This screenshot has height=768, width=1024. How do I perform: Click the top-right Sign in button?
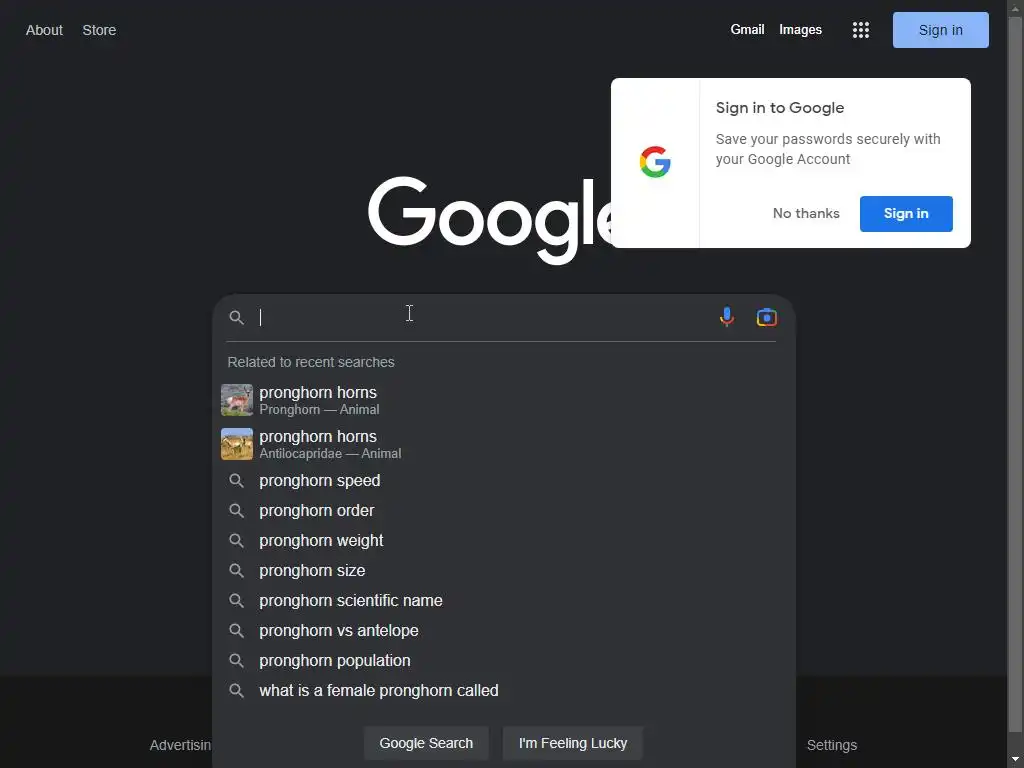tap(940, 30)
